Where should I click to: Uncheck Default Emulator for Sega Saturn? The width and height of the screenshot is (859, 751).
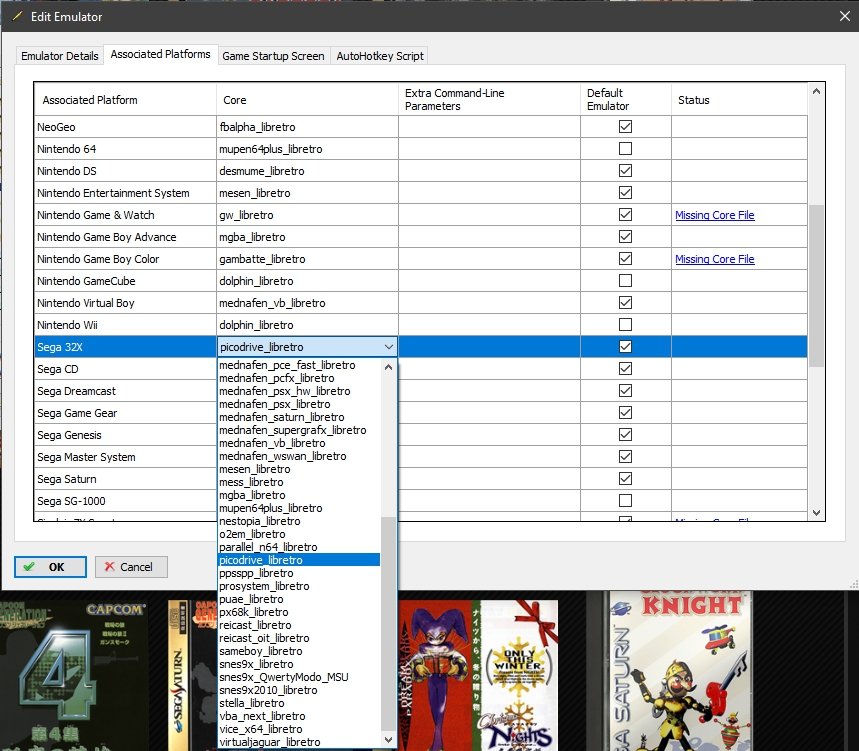tap(625, 478)
